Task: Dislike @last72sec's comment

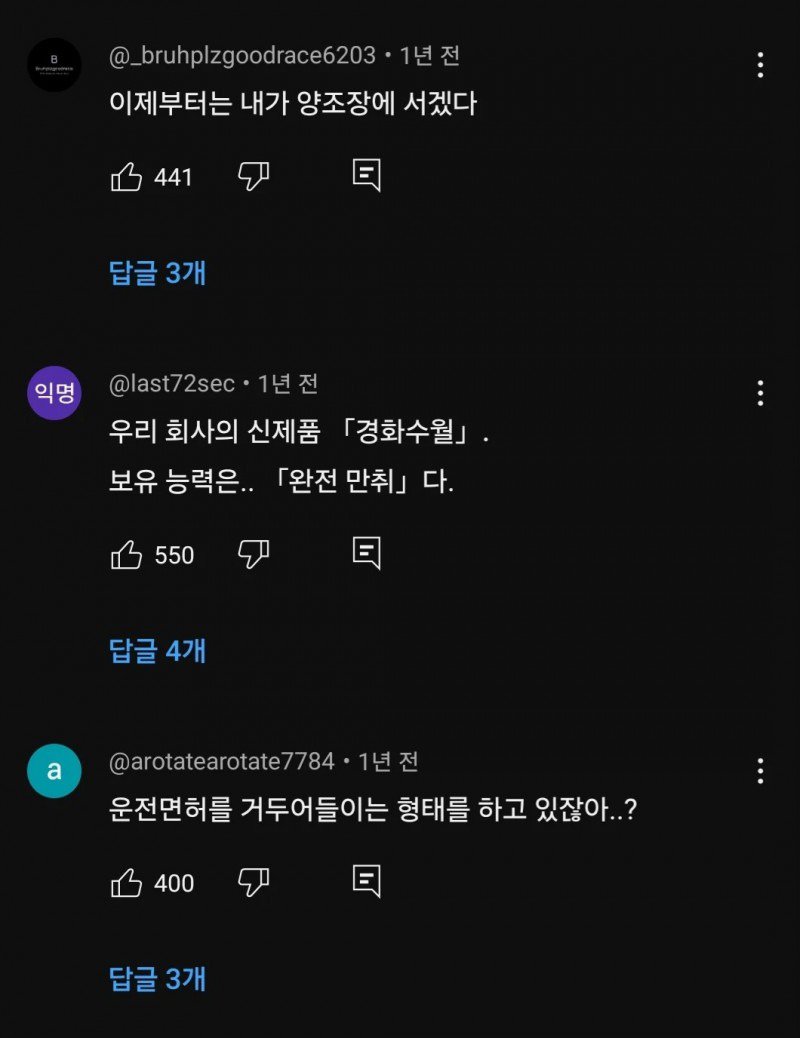Action: coord(253,555)
